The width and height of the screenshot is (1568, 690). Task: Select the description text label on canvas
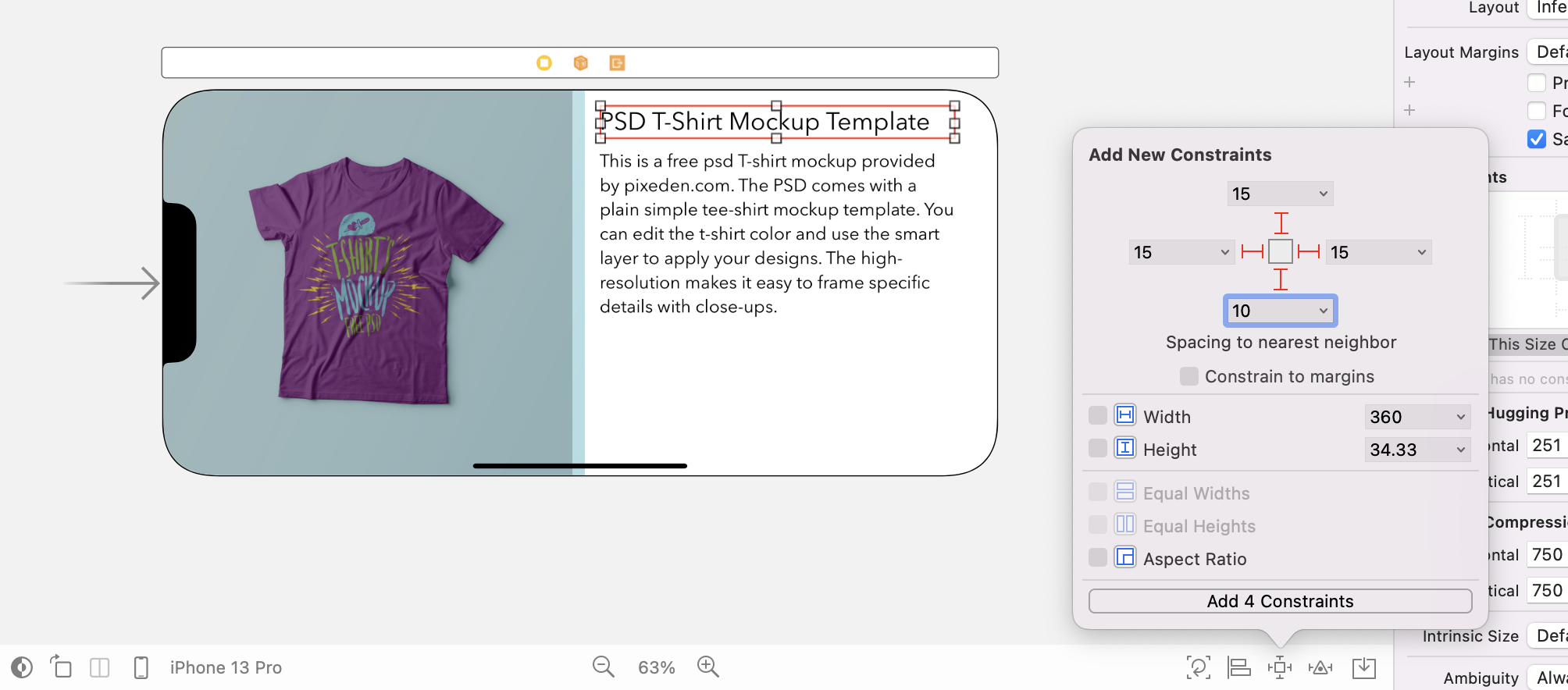point(775,234)
